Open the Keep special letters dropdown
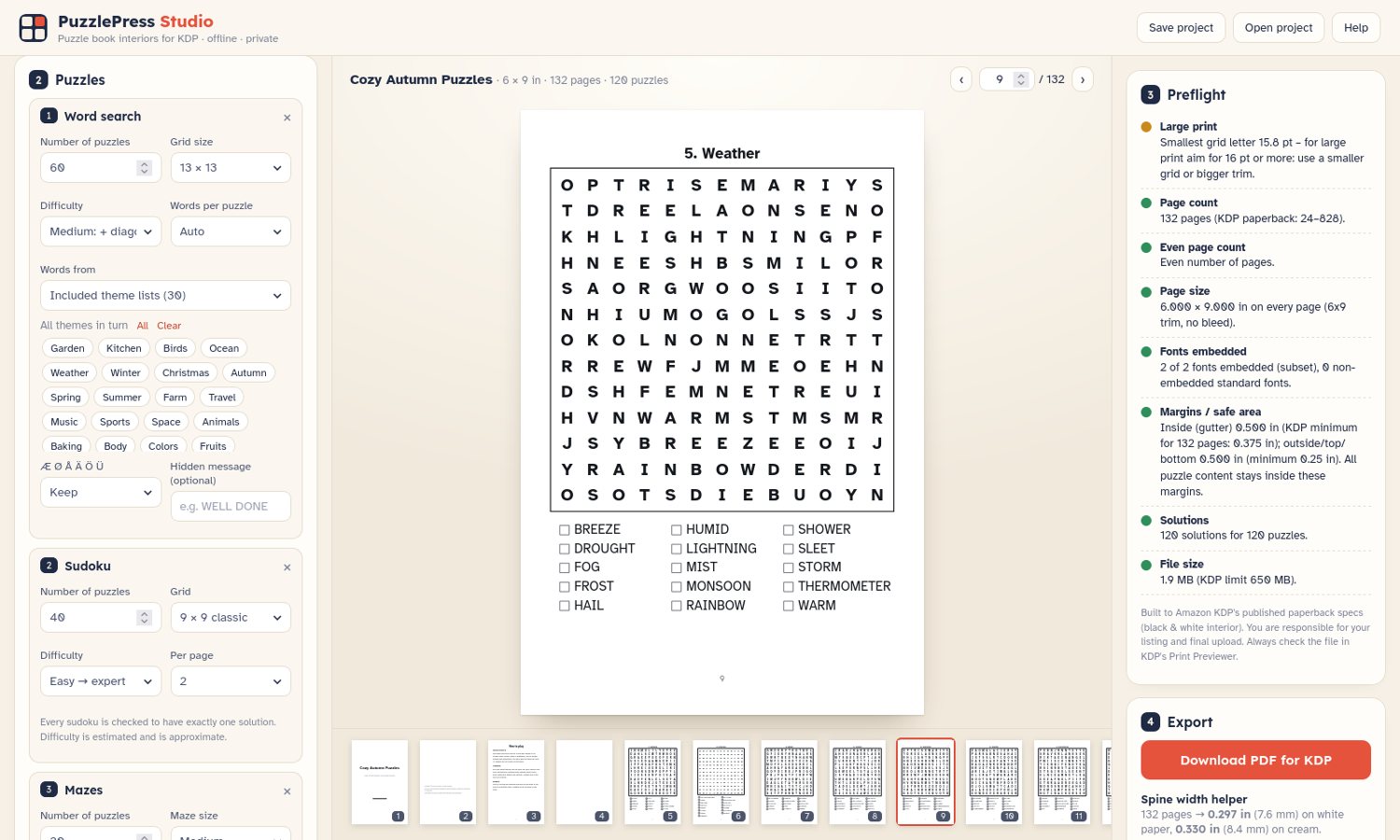The width and height of the screenshot is (1400, 840). (x=101, y=492)
